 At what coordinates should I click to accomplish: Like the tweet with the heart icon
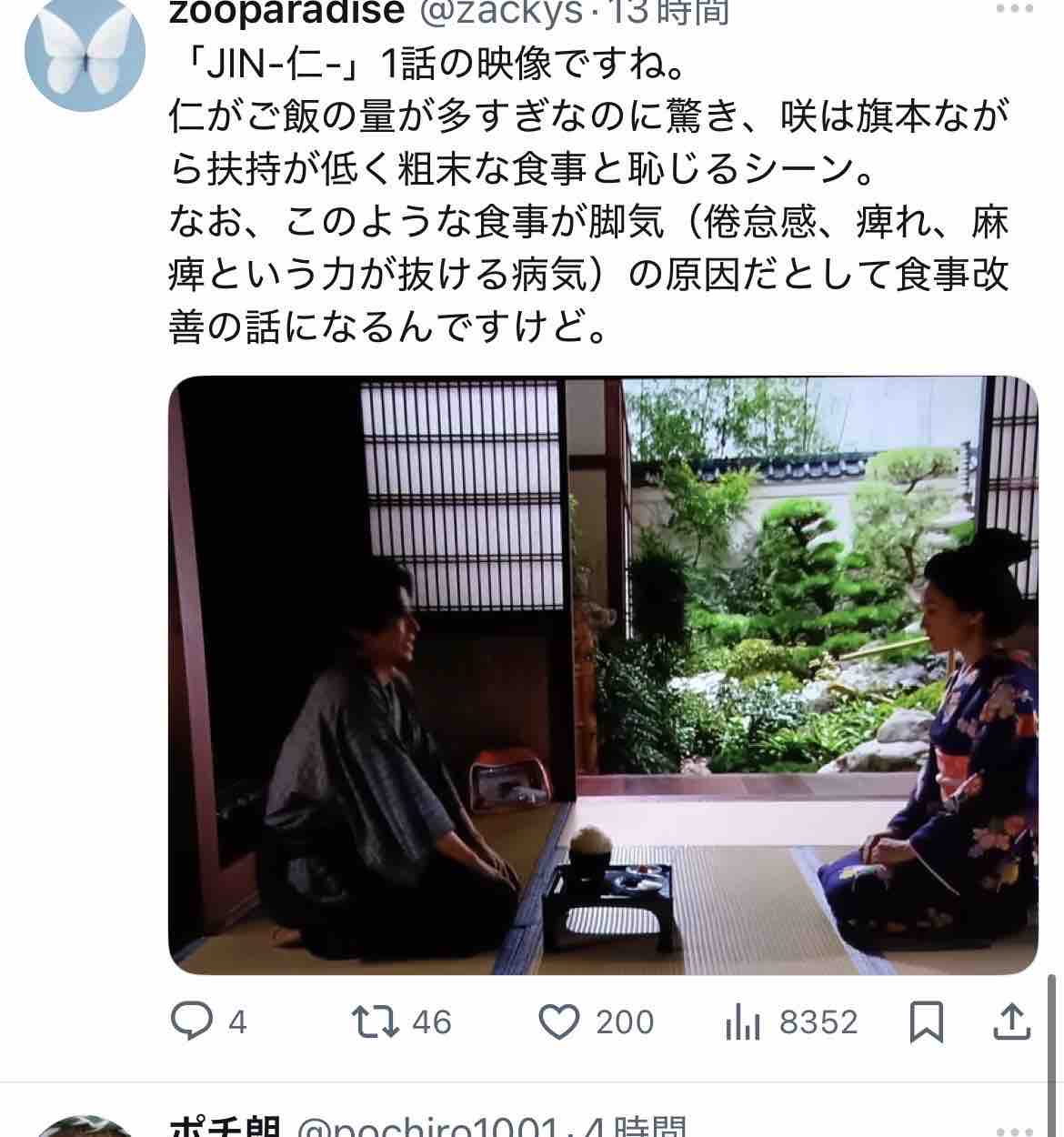tap(559, 1021)
